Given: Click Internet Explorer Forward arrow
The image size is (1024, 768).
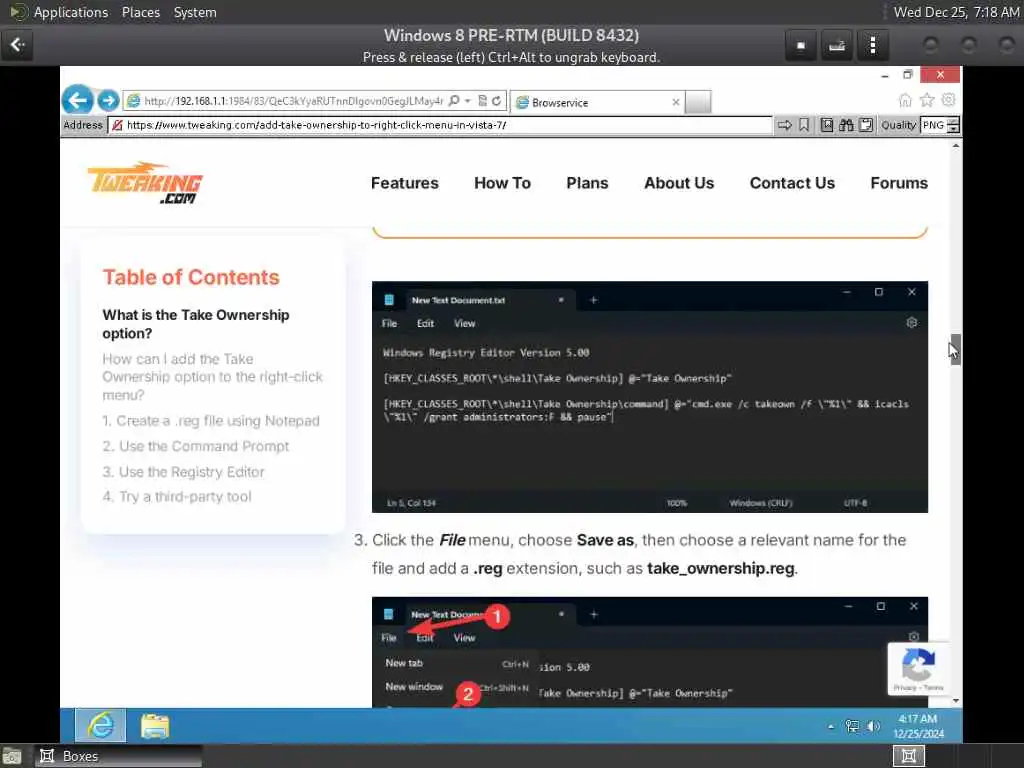Looking at the screenshot, I should tap(108, 101).
